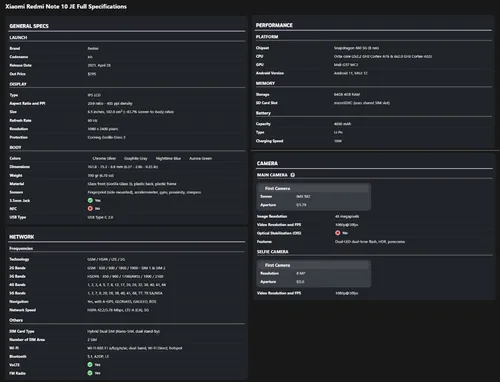The image size is (500, 382).
Task: Select the Nighttime Blue color option
Action: pos(168,158)
